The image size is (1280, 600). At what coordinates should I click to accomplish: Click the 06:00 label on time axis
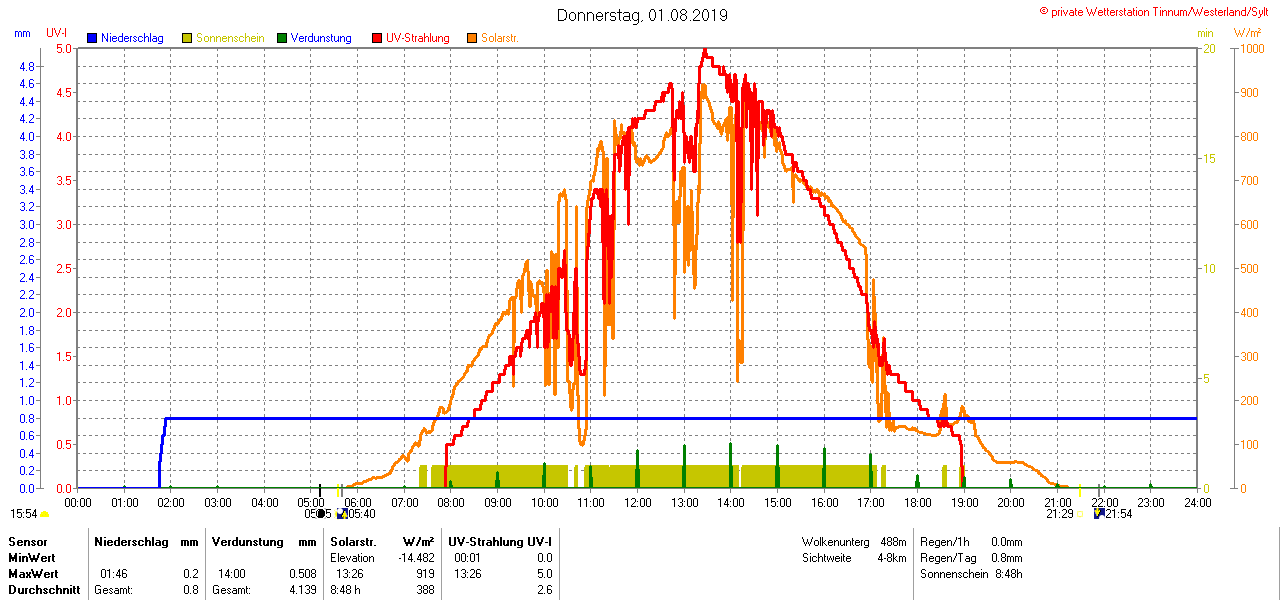[x=358, y=502]
